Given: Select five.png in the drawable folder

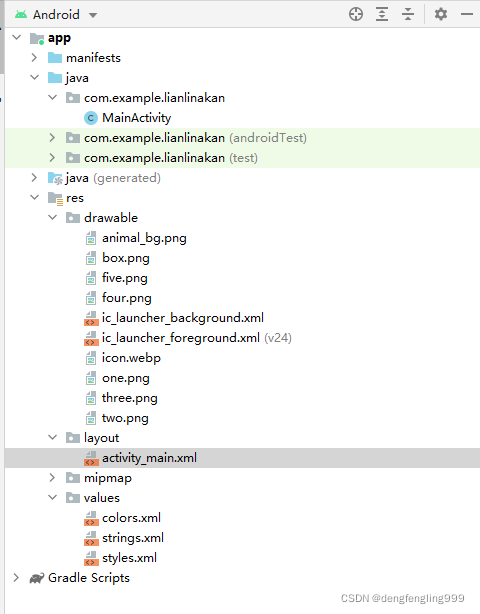Looking at the screenshot, I should coord(125,278).
